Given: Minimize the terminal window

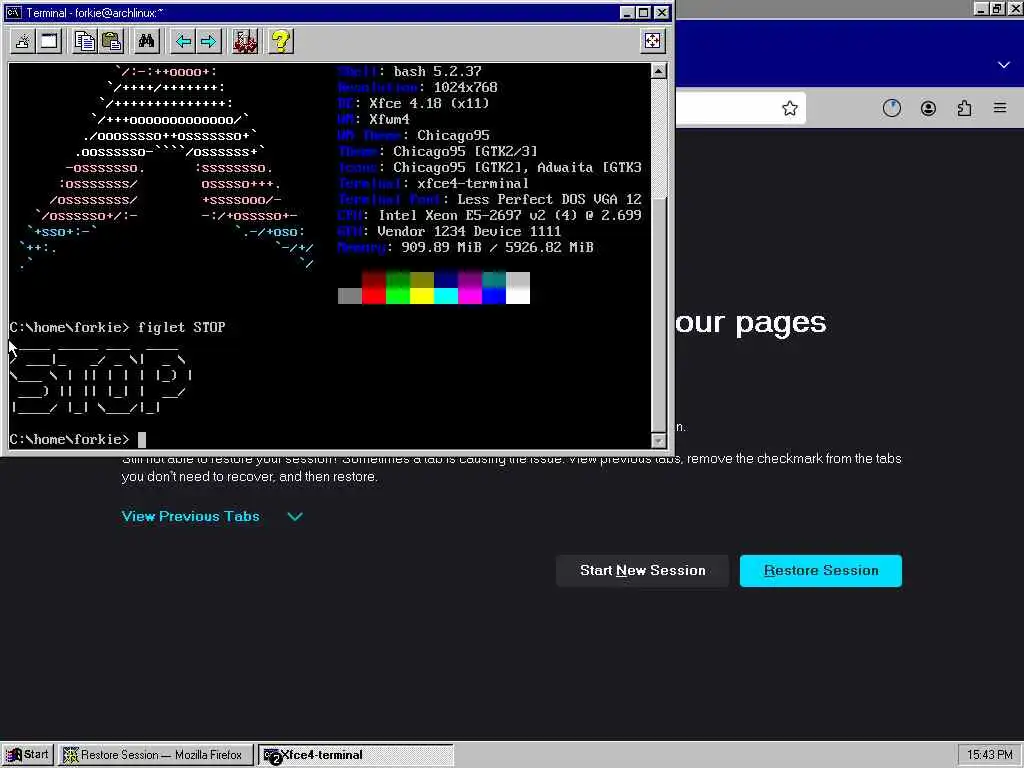Looking at the screenshot, I should (626, 12).
